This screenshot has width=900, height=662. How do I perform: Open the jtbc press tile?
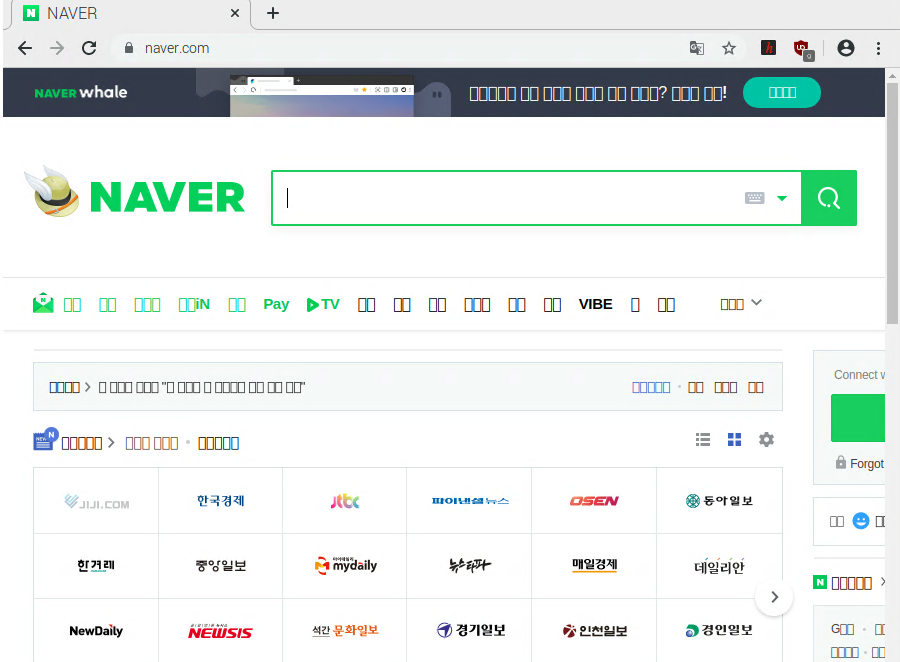click(345, 501)
